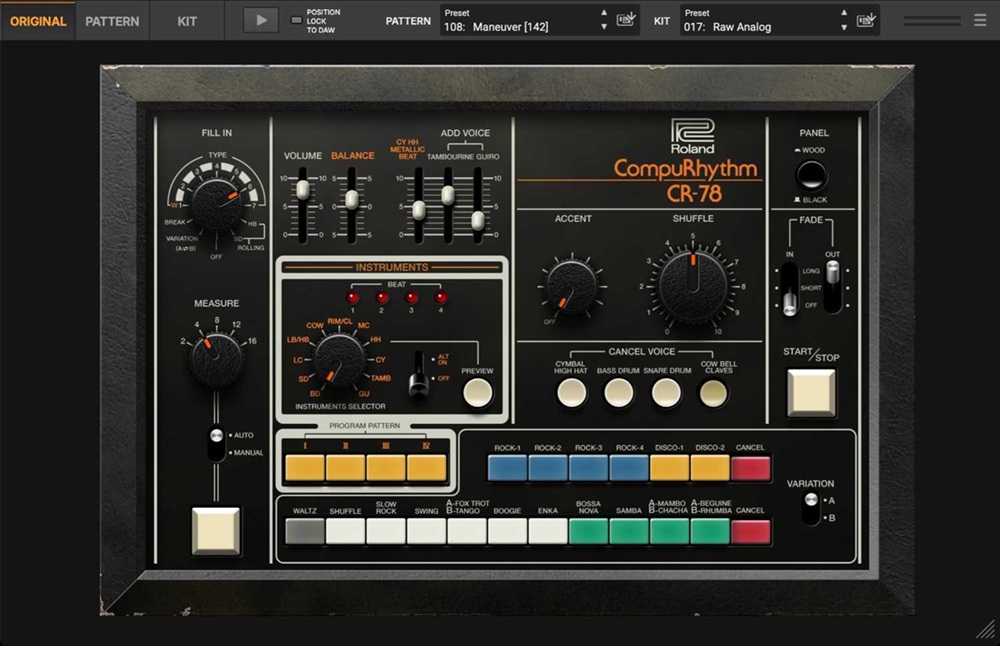1000x646 pixels.
Task: Save the Pattern preset using the floppy icon
Action: click(625, 19)
